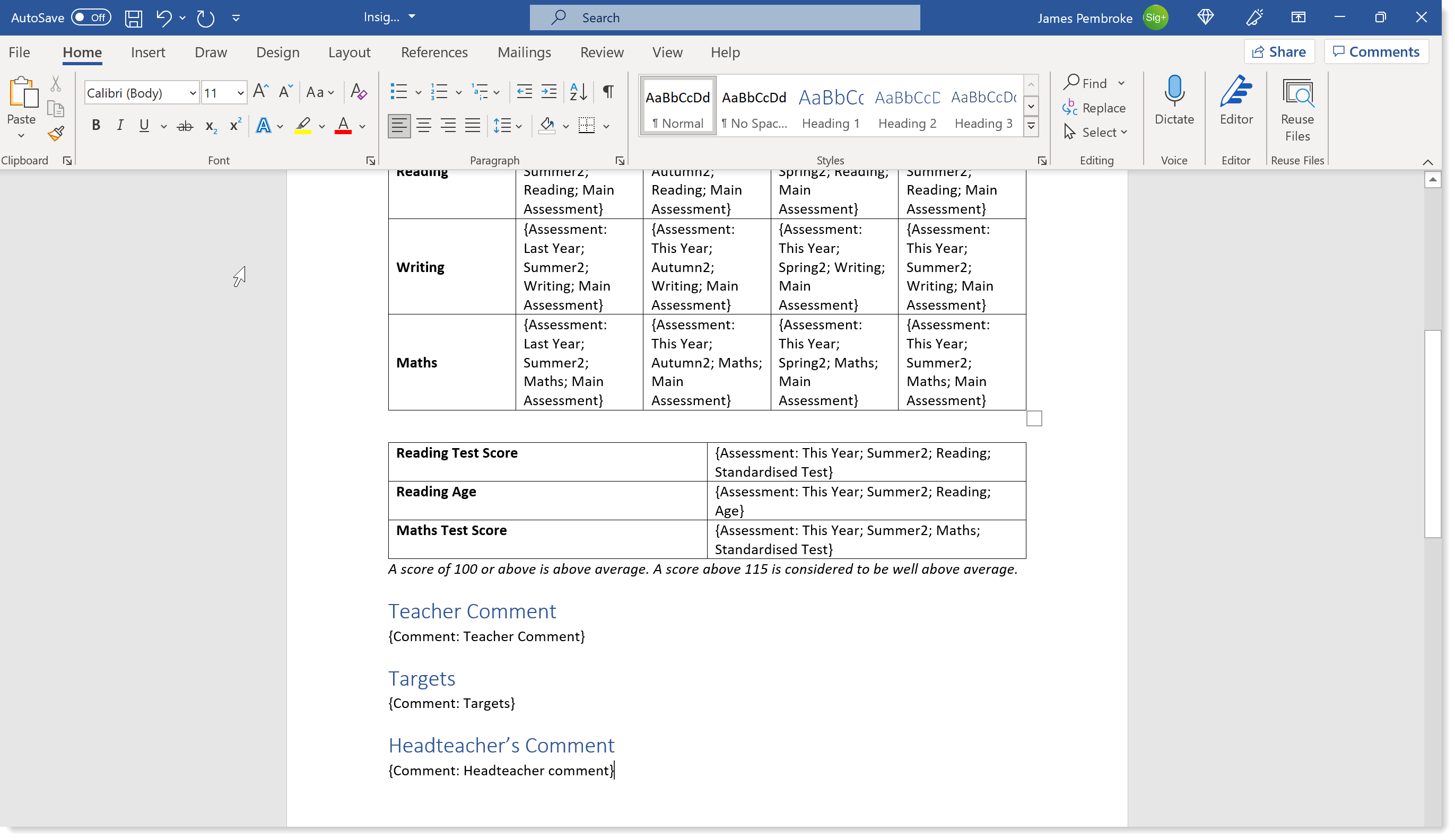Open Paste options dropdown arrow
Screen dimensions: 1455x840
[x=21, y=137]
